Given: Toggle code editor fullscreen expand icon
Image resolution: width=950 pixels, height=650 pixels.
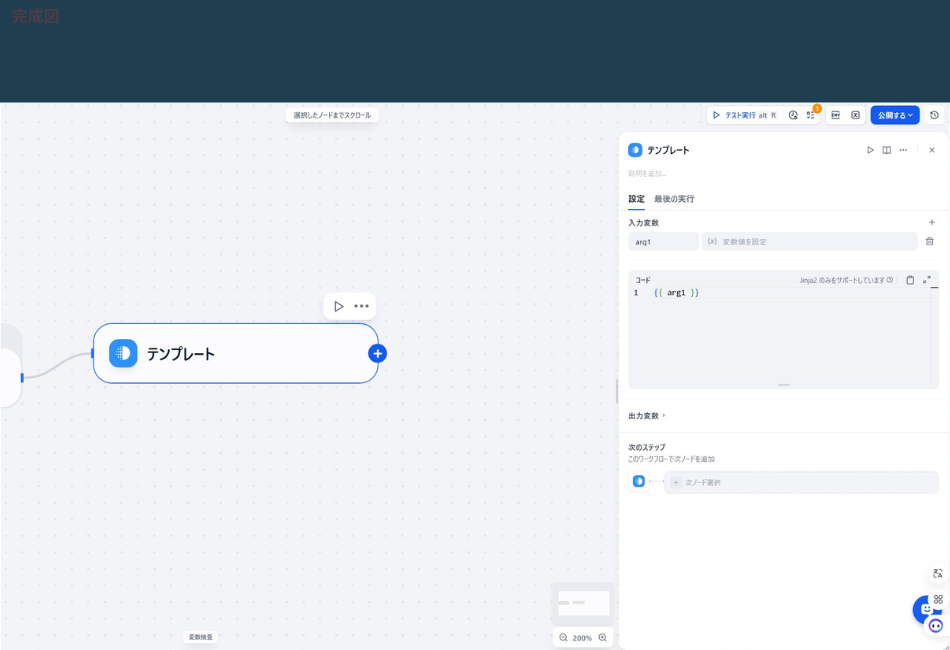Looking at the screenshot, I should coord(927,280).
